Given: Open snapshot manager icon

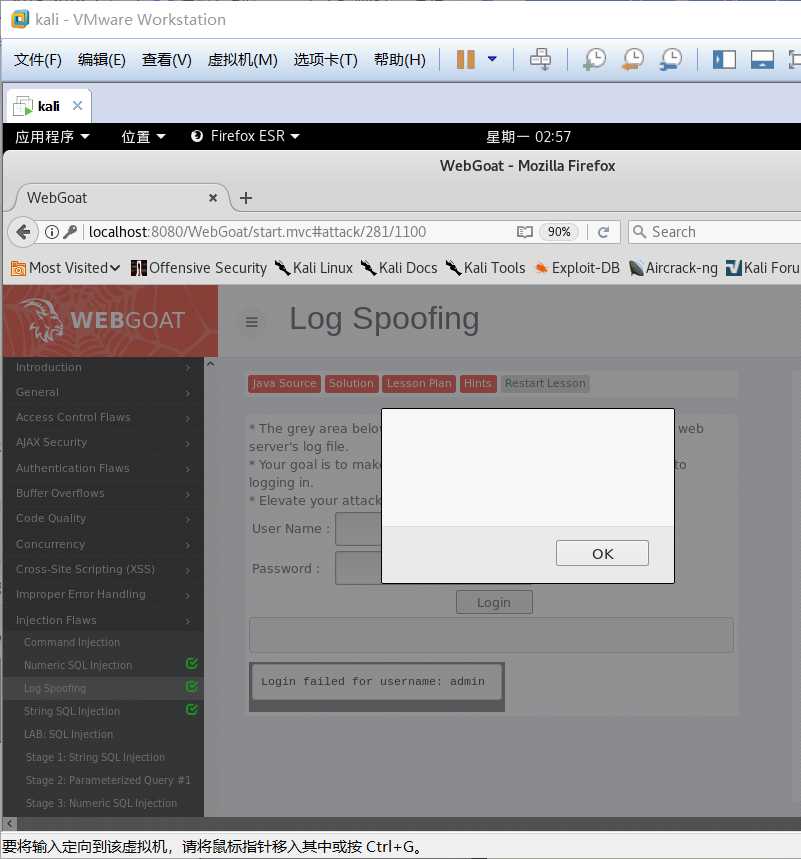Looking at the screenshot, I should pyautogui.click(x=671, y=59).
